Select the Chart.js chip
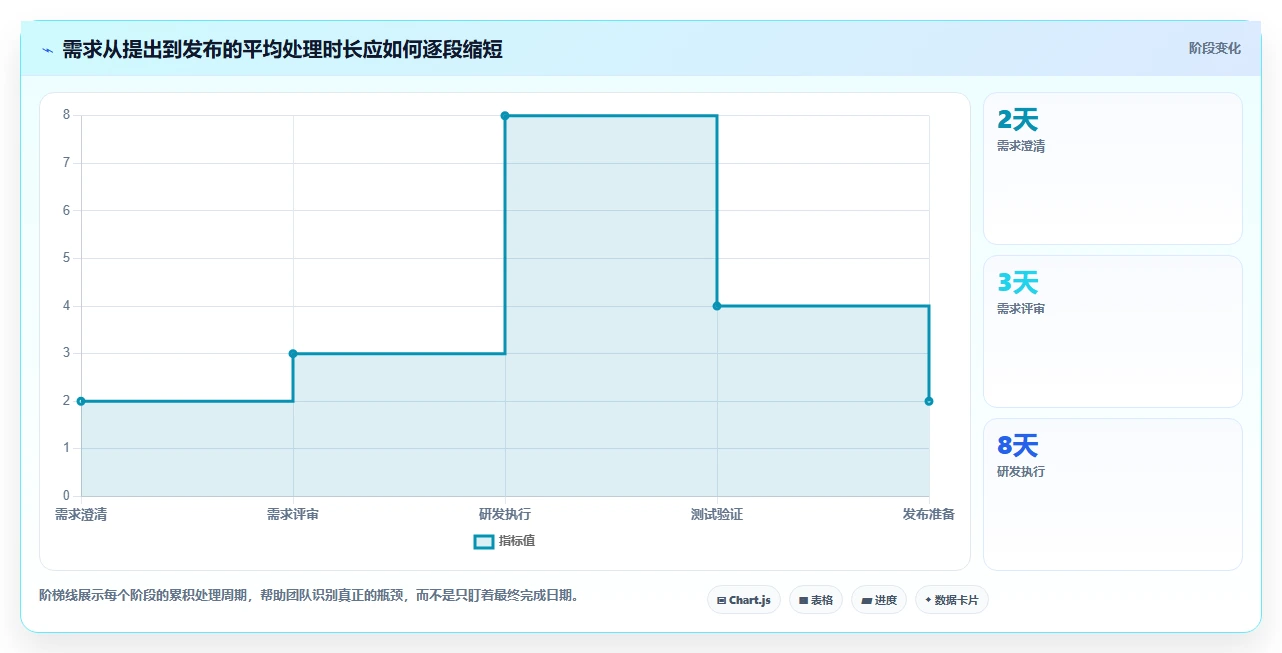The image size is (1282, 653). (744, 600)
